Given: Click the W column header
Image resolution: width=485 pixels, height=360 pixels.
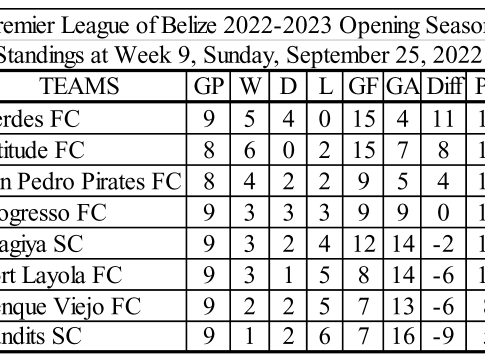Looking at the screenshot, I should click(250, 86).
